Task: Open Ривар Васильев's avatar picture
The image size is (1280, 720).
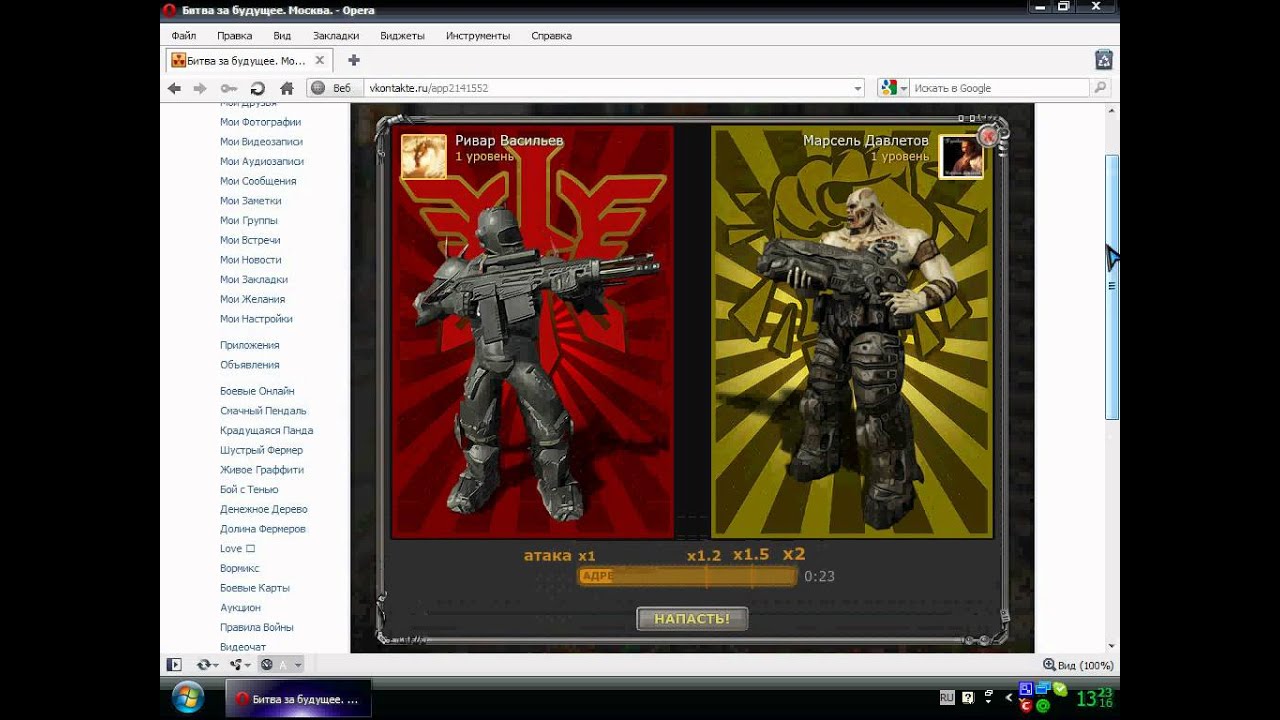Action: (424, 156)
